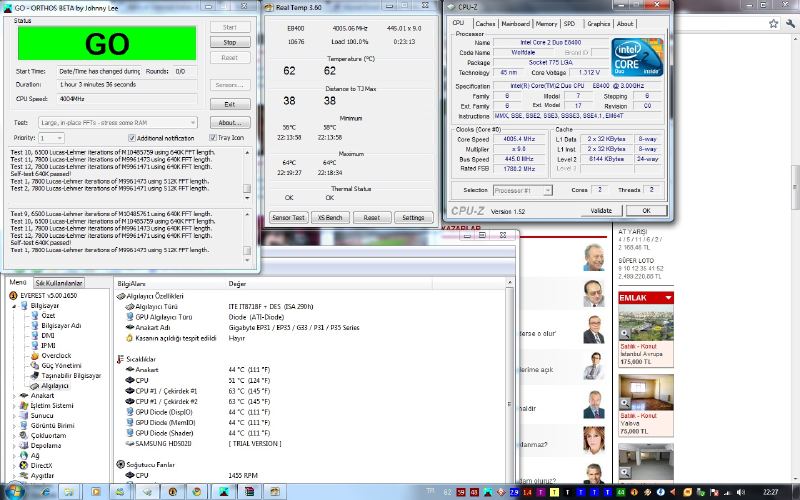Open ORTHOS Priority dropdown
This screenshot has width=800, height=500.
(x=51, y=138)
